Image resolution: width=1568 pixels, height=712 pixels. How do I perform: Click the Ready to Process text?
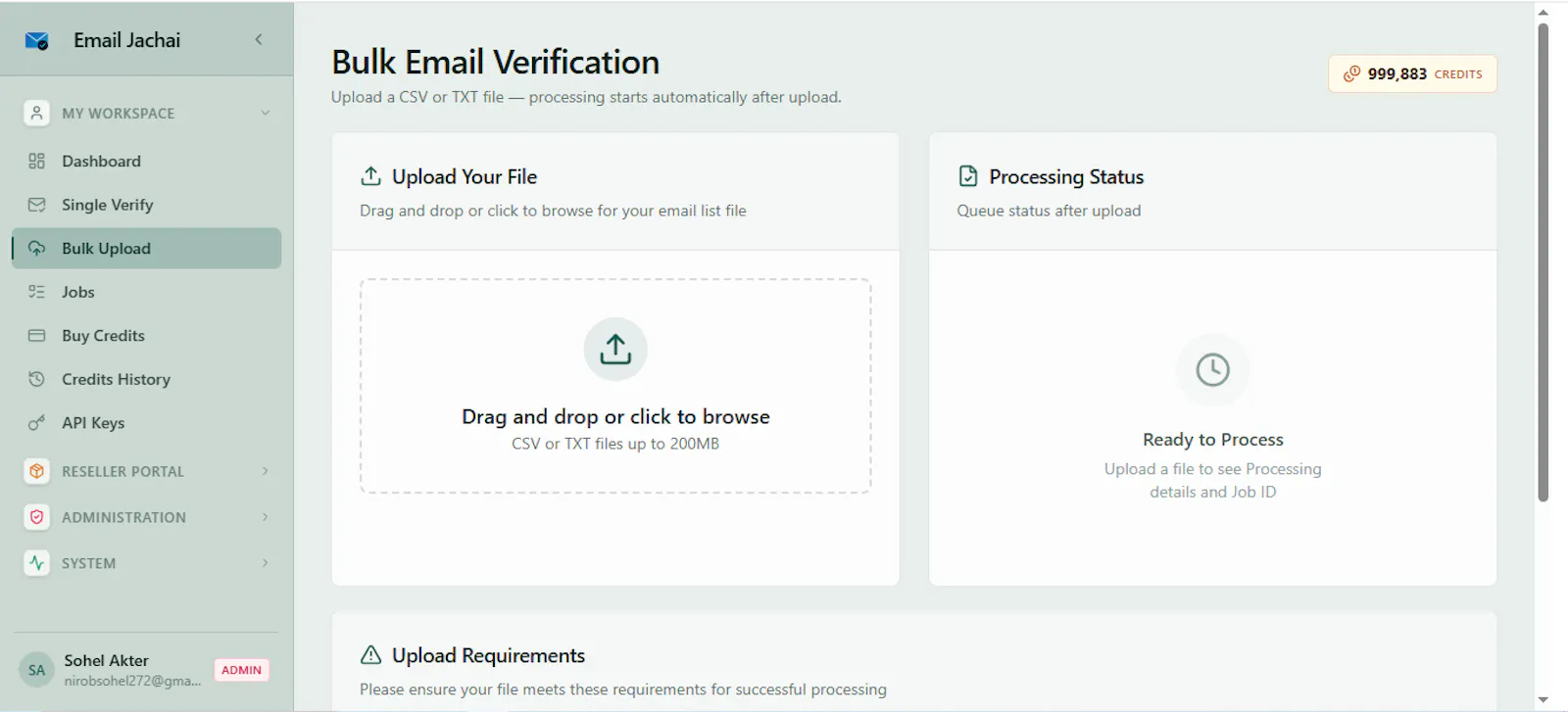pos(1212,440)
